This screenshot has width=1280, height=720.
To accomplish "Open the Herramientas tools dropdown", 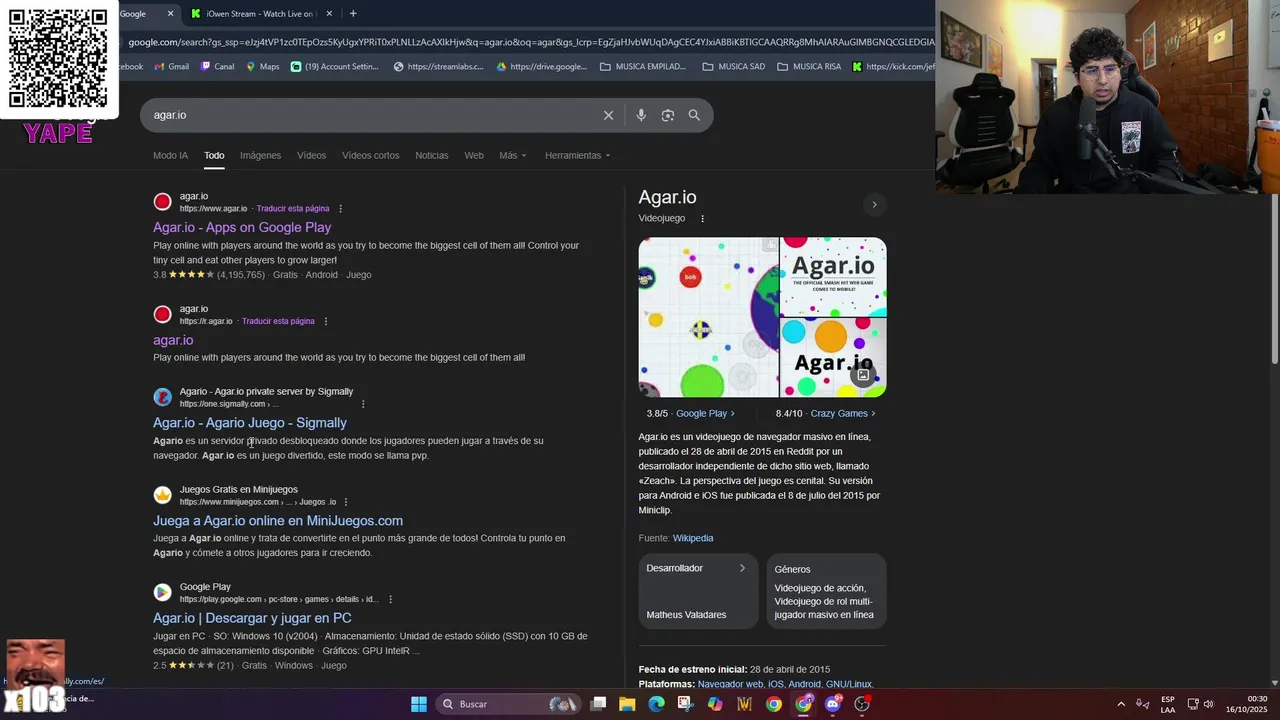I will (x=578, y=156).
